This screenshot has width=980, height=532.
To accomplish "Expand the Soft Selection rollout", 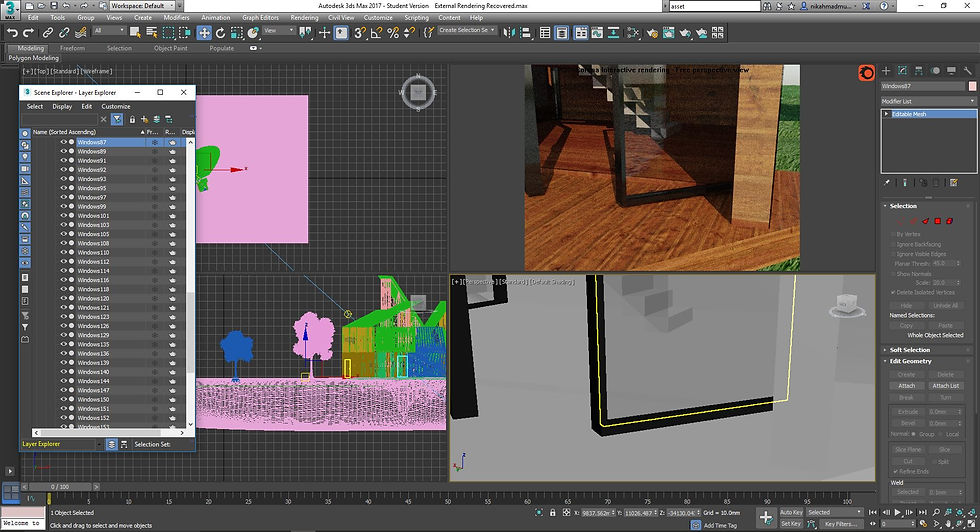I will [x=909, y=350].
